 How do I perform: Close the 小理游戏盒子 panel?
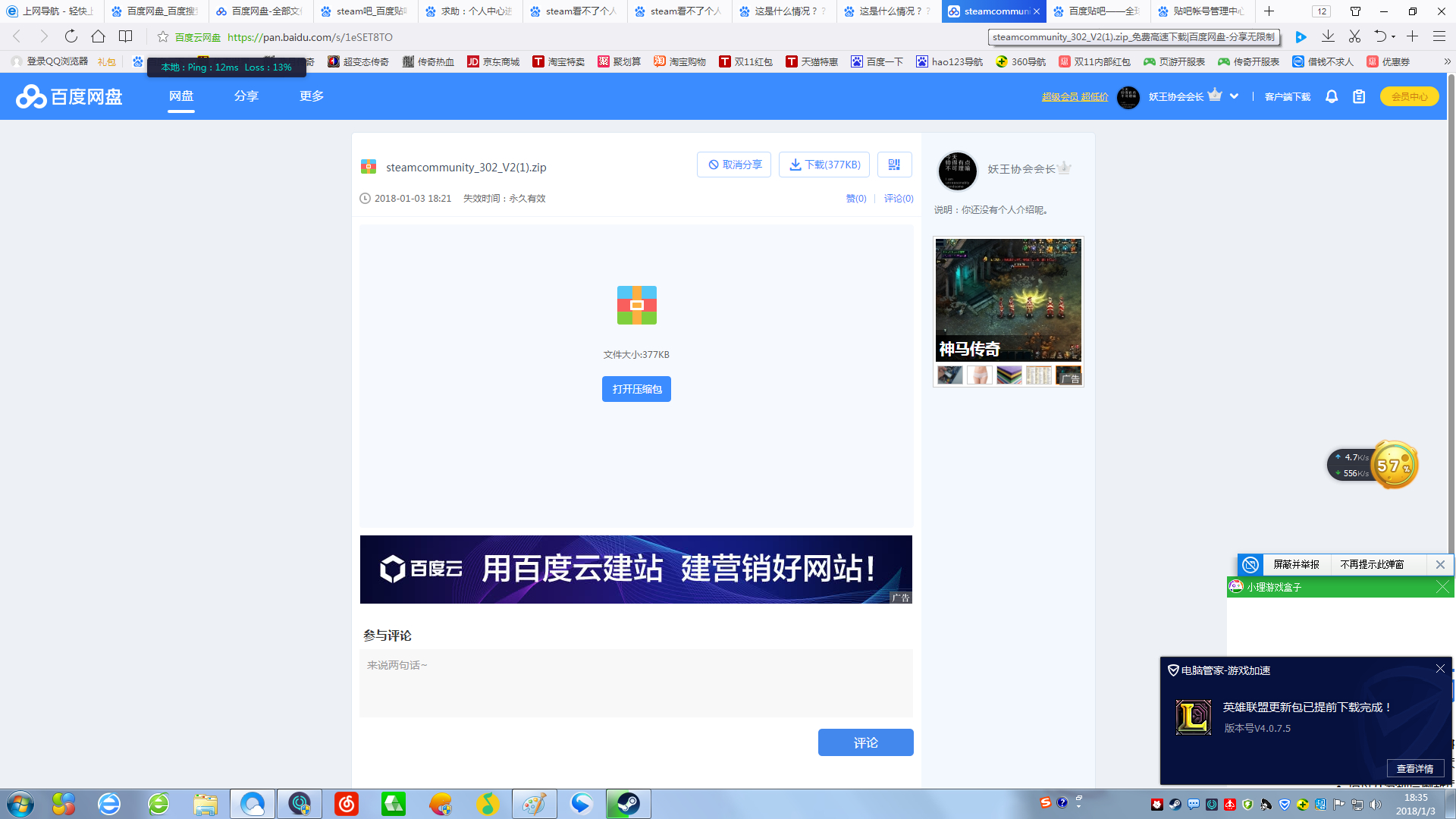(1442, 587)
